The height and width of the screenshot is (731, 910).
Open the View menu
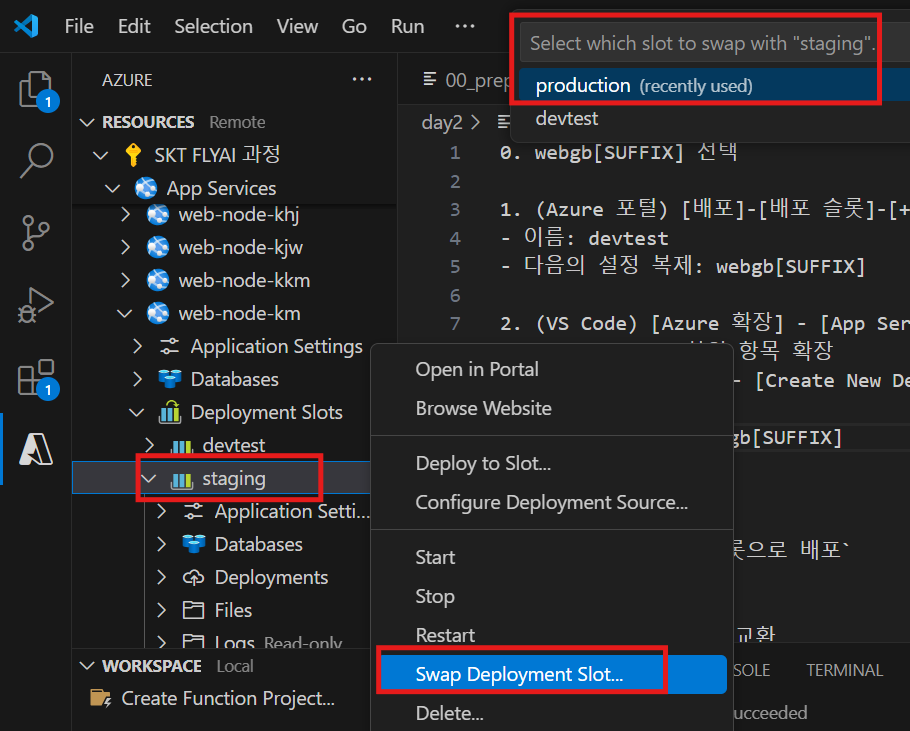(x=297, y=26)
